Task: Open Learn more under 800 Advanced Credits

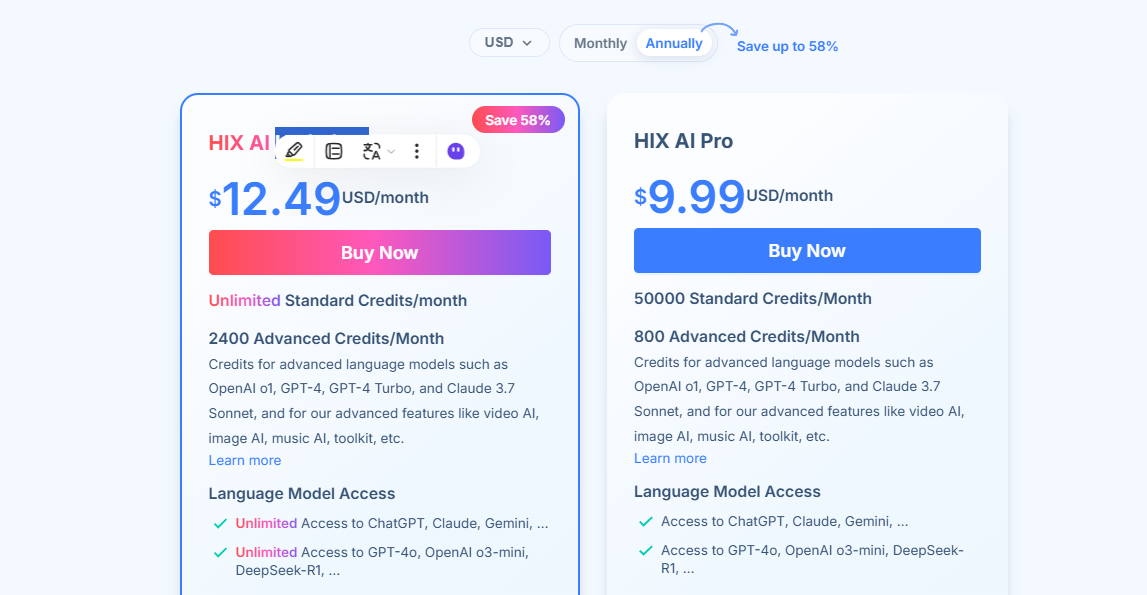Action: point(670,458)
